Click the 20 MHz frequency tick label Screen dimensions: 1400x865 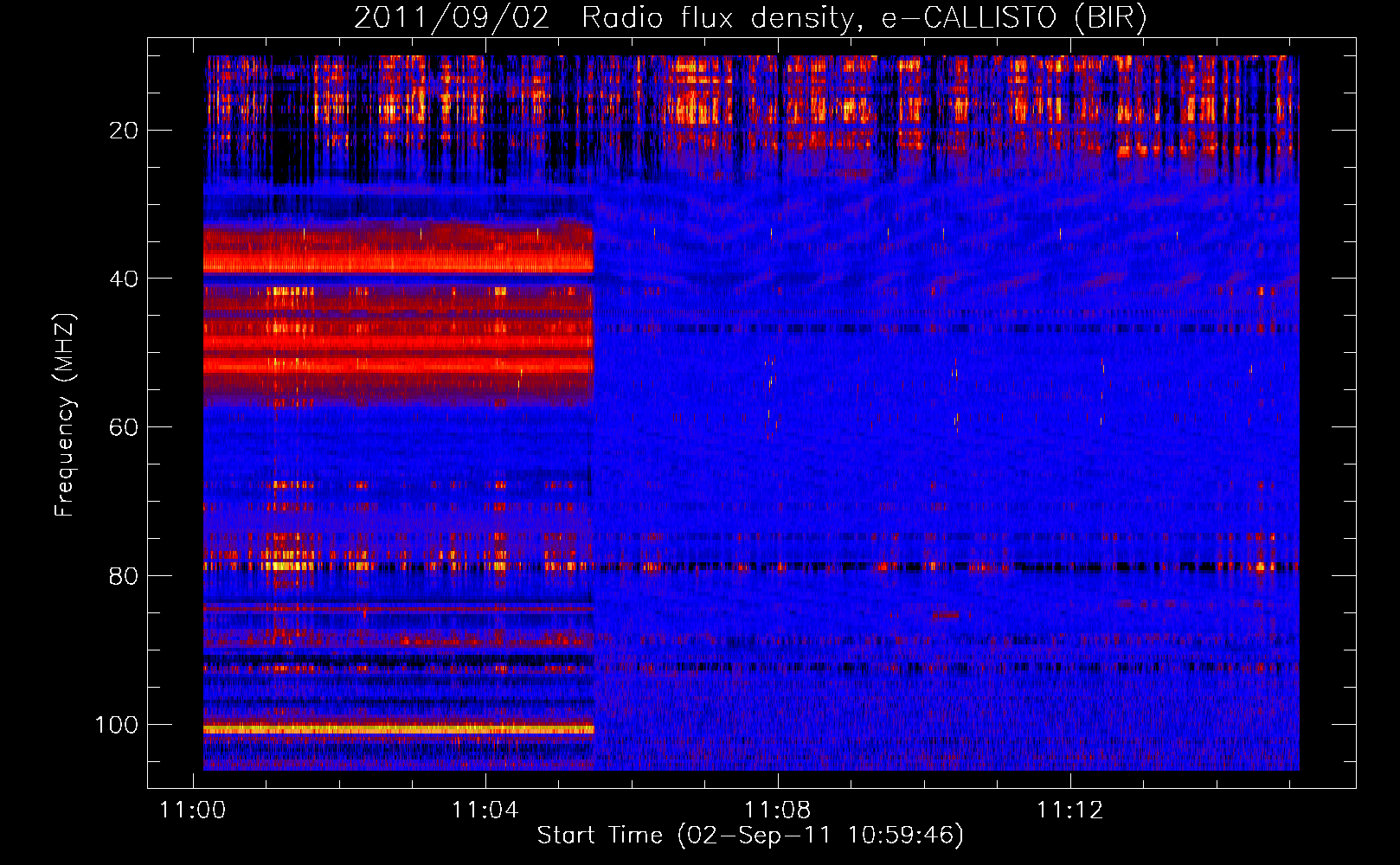[124, 131]
